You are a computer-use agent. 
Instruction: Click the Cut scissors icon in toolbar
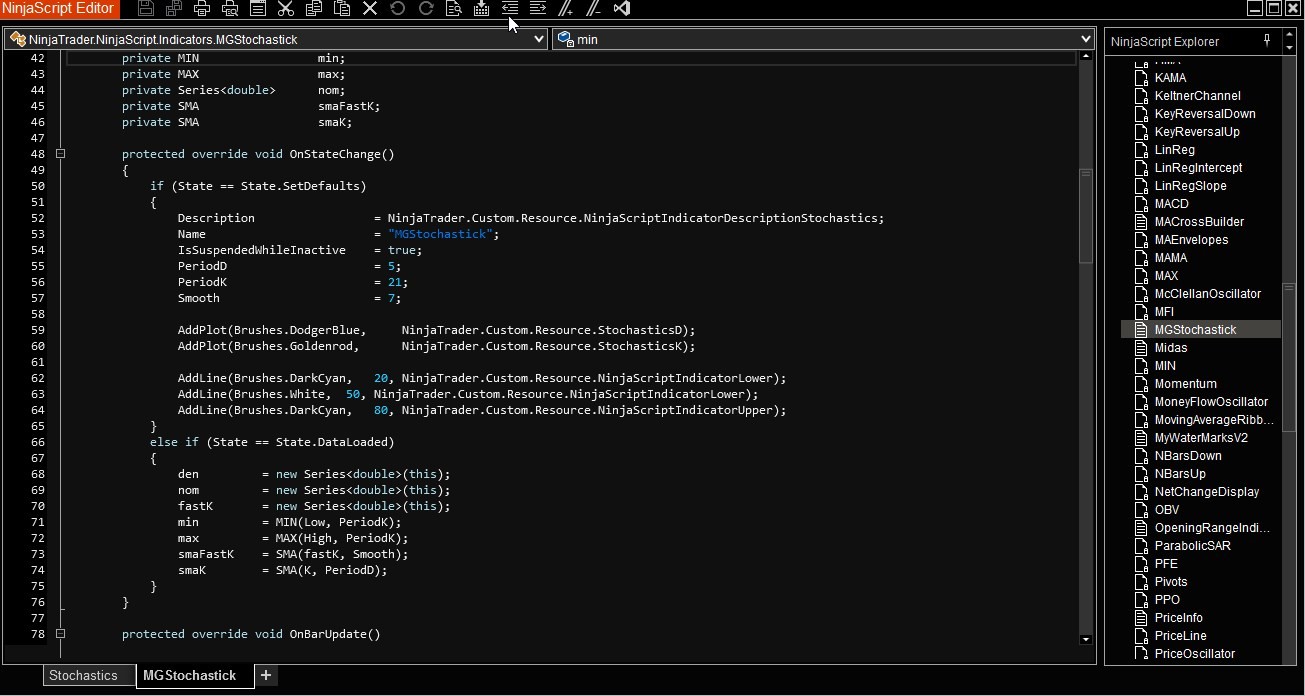point(286,9)
